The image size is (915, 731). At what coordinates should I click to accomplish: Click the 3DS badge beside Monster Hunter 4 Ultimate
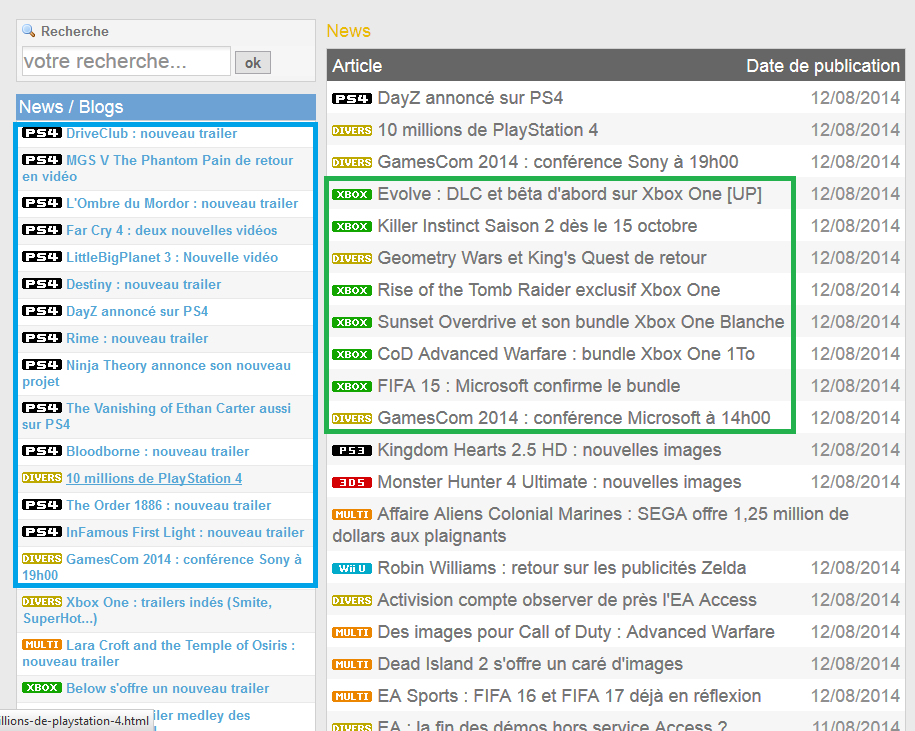coord(352,482)
